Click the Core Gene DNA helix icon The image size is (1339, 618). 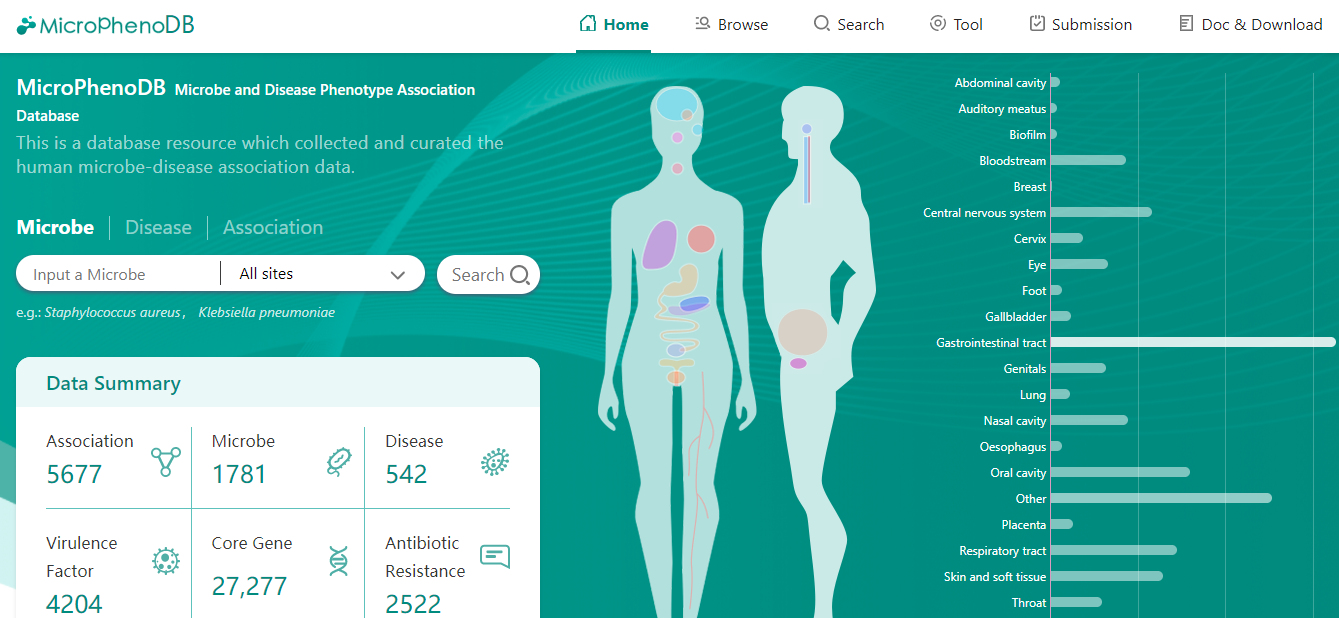339,561
